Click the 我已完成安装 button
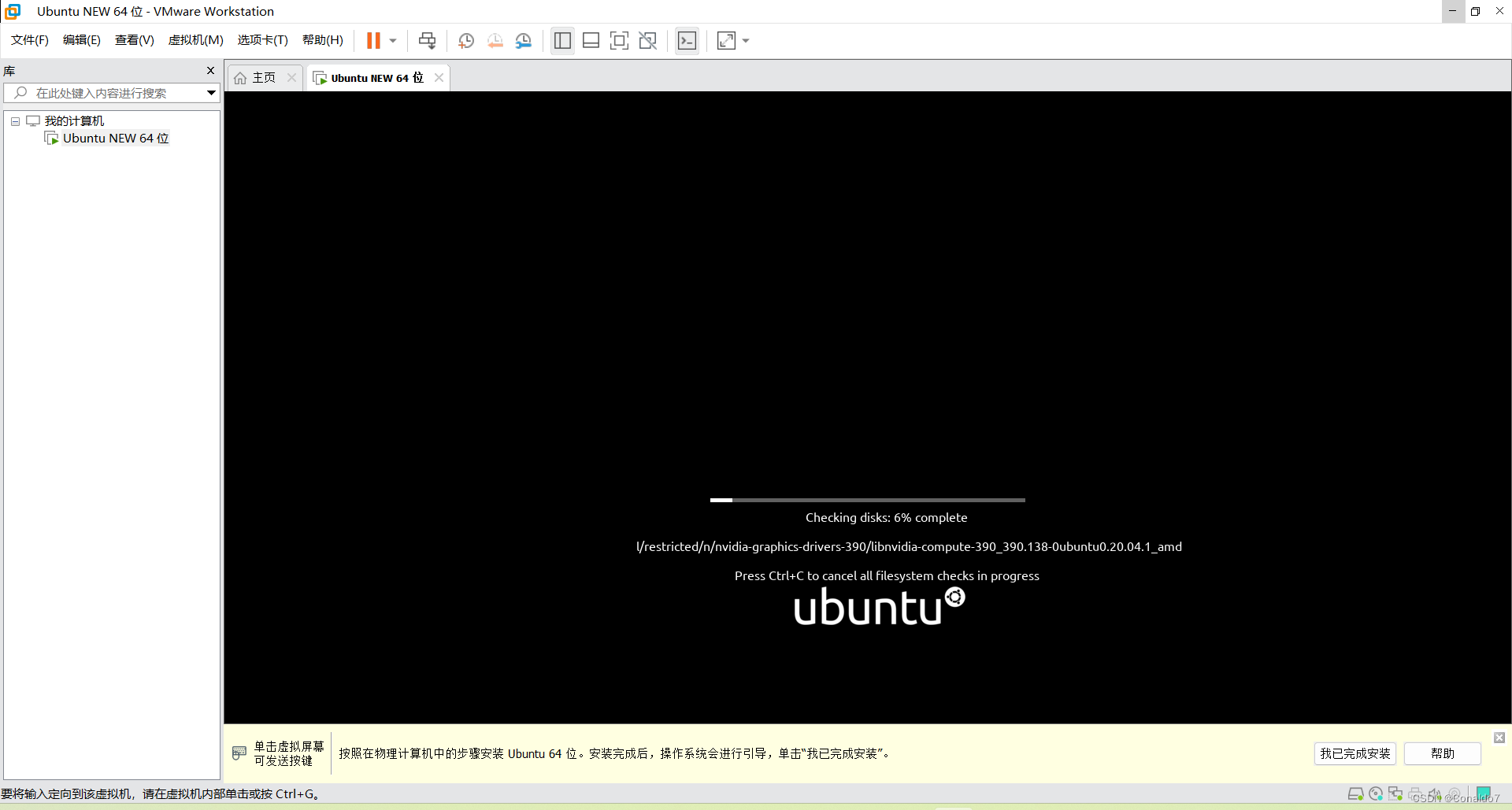The height and width of the screenshot is (810, 1512). tap(1355, 753)
